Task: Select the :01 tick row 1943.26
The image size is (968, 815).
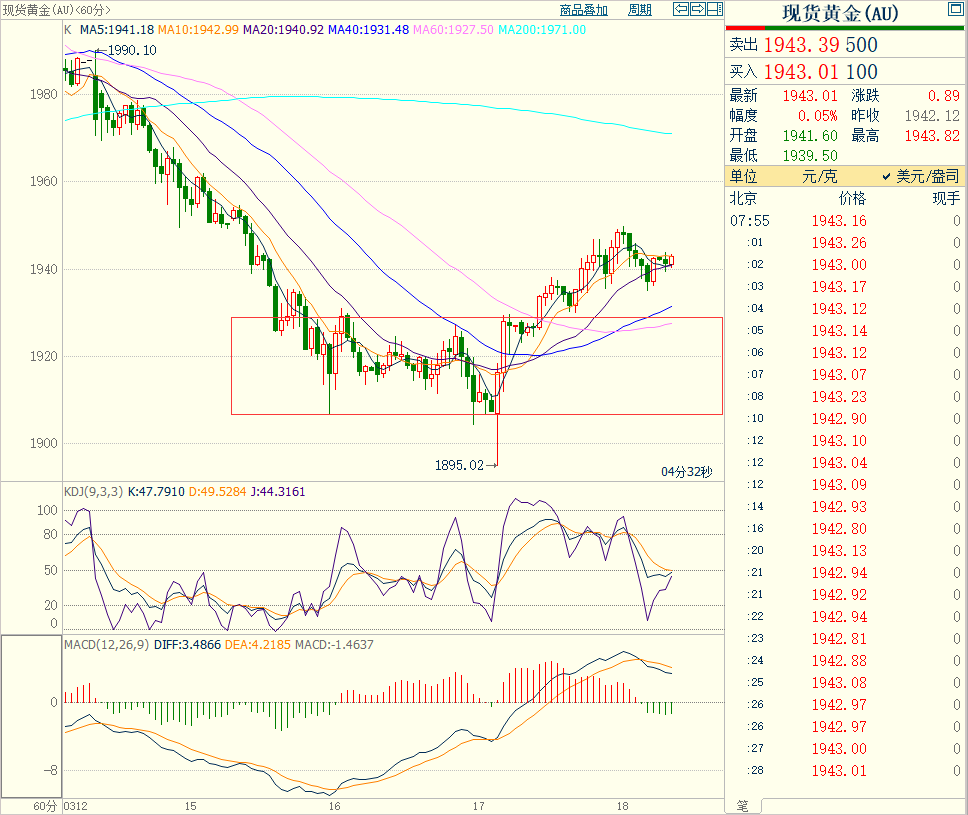Action: click(845, 243)
